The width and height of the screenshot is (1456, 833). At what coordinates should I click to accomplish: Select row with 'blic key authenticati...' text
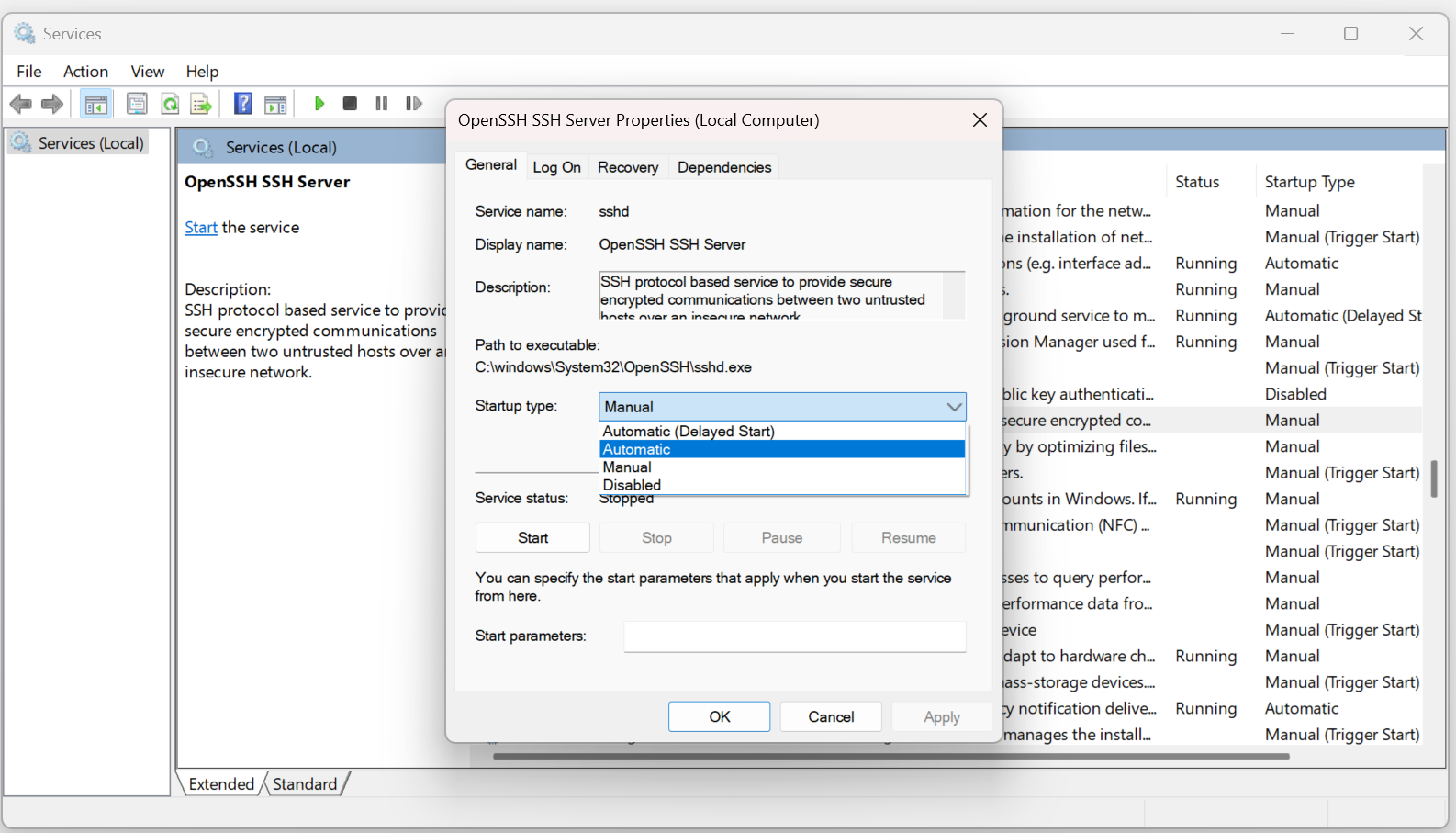tap(1079, 394)
